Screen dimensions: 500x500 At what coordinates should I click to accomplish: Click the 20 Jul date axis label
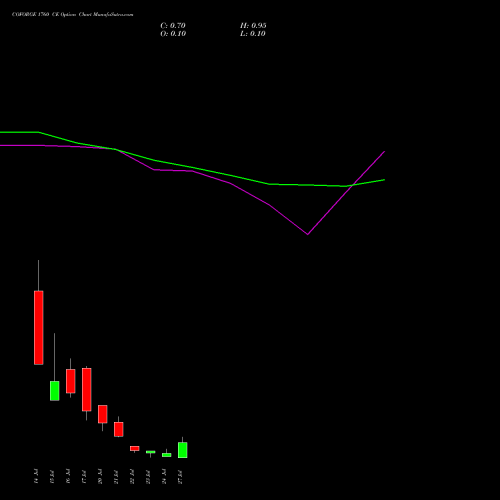click(100, 476)
